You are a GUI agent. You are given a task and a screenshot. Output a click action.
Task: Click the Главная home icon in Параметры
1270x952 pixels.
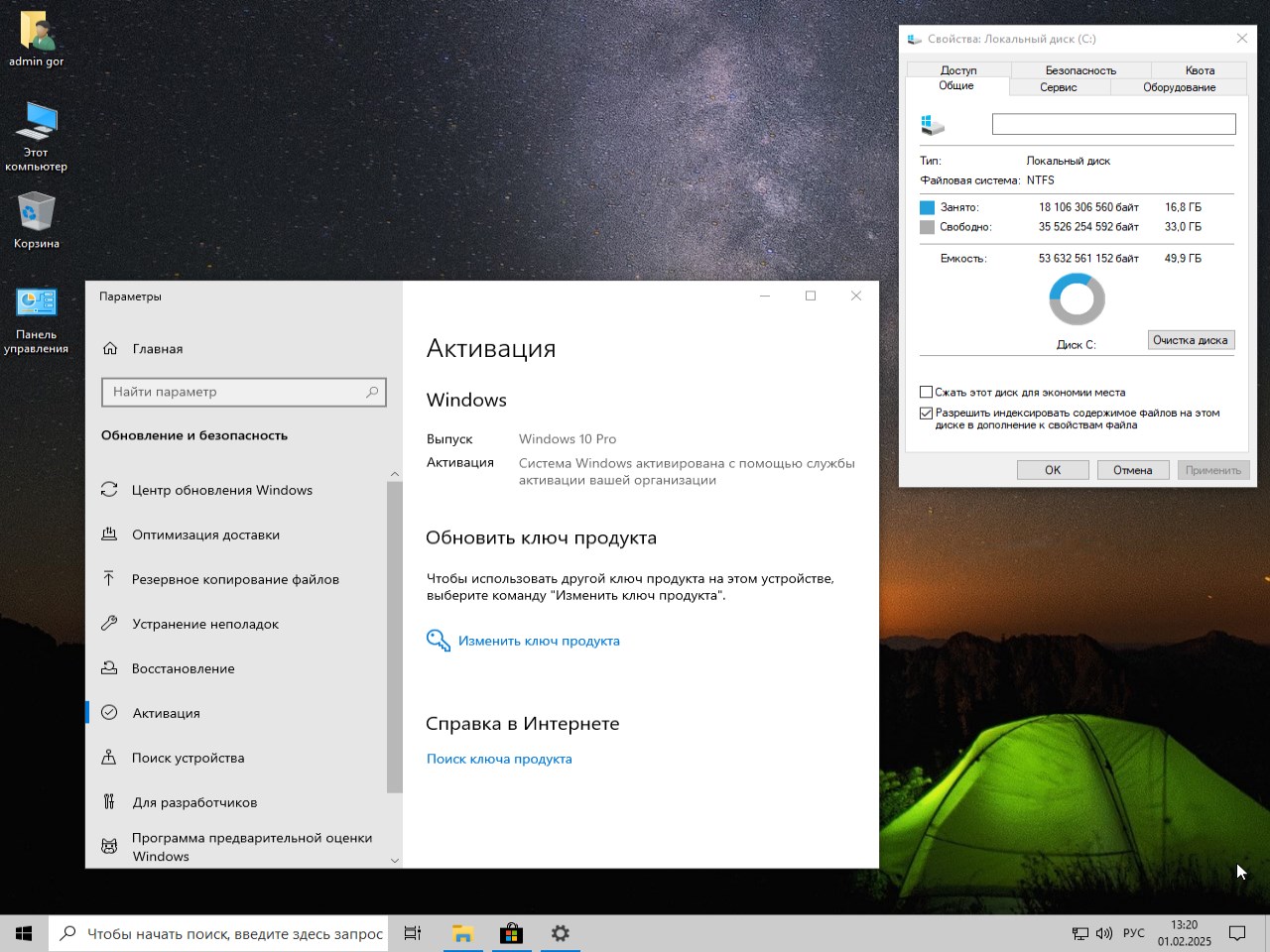[110, 349]
